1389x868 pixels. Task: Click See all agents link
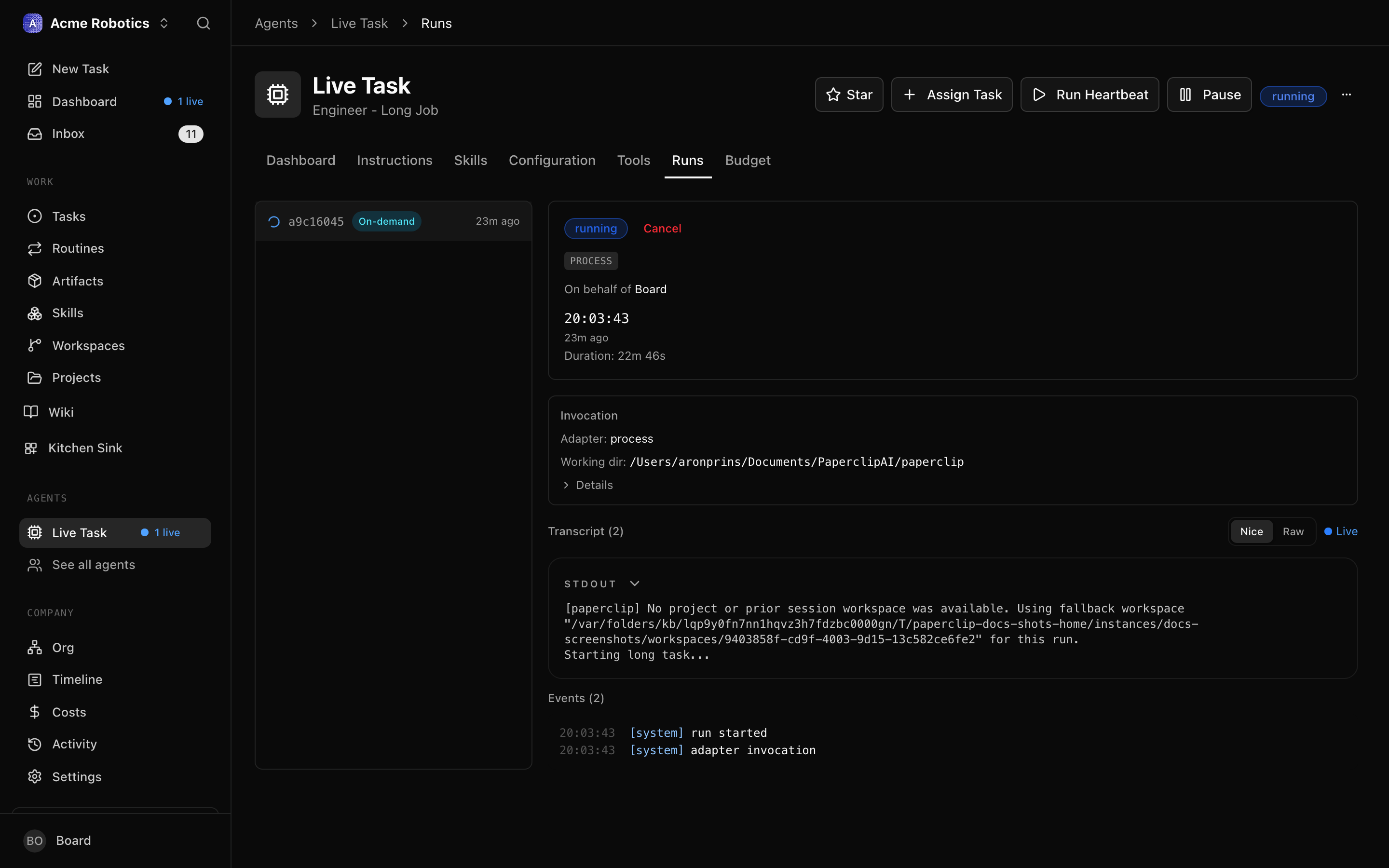pyautogui.click(x=115, y=565)
